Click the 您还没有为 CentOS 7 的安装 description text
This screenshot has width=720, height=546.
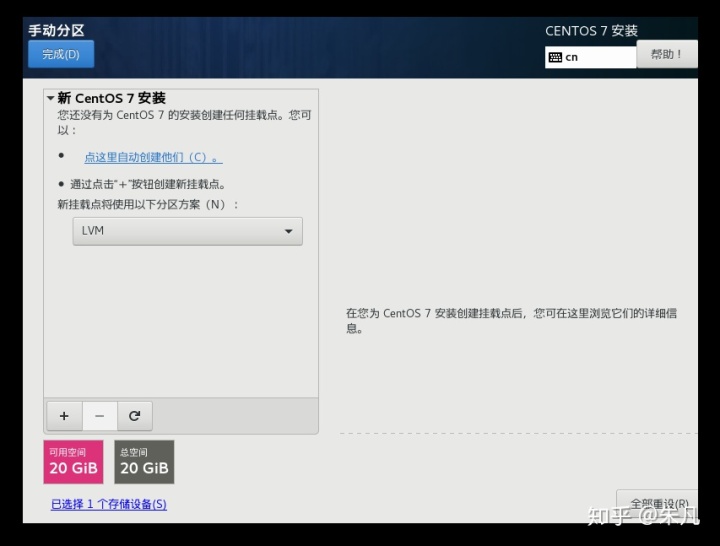(184, 122)
